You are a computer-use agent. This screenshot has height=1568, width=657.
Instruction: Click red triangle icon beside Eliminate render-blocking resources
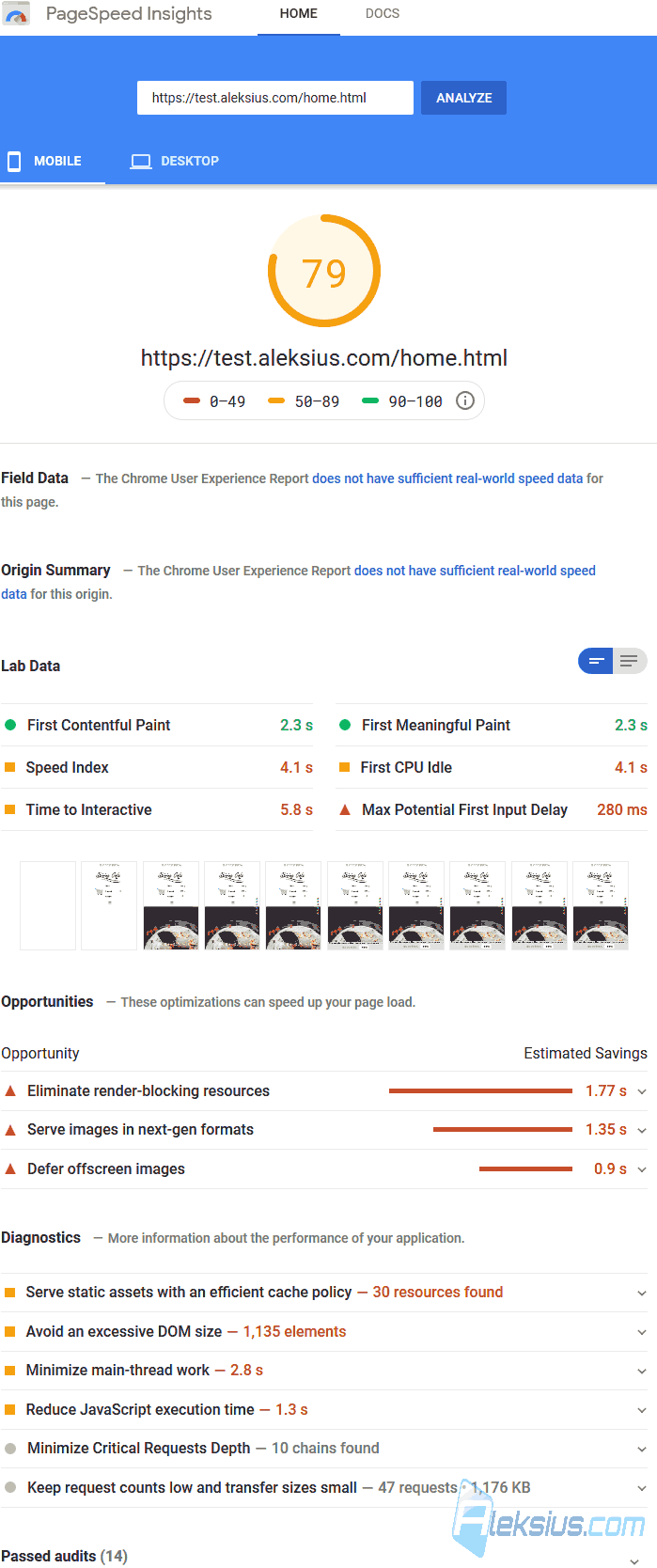pyautogui.click(x=10, y=1090)
